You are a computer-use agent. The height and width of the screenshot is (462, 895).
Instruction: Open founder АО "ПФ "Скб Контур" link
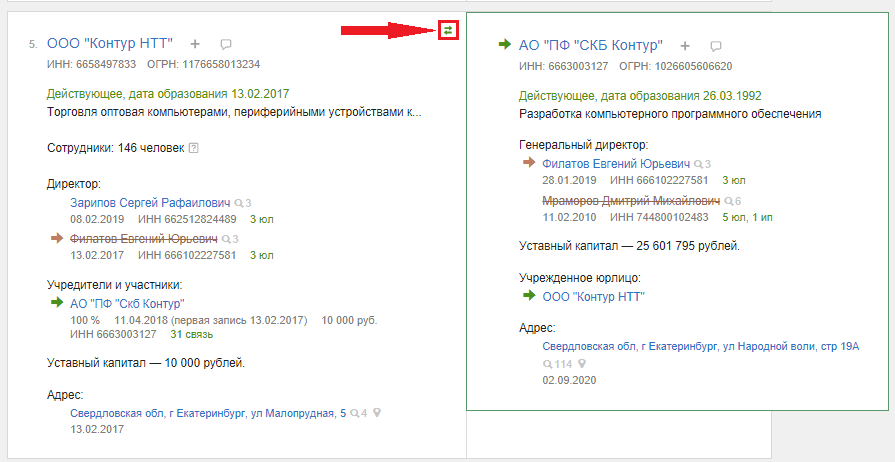[127, 304]
